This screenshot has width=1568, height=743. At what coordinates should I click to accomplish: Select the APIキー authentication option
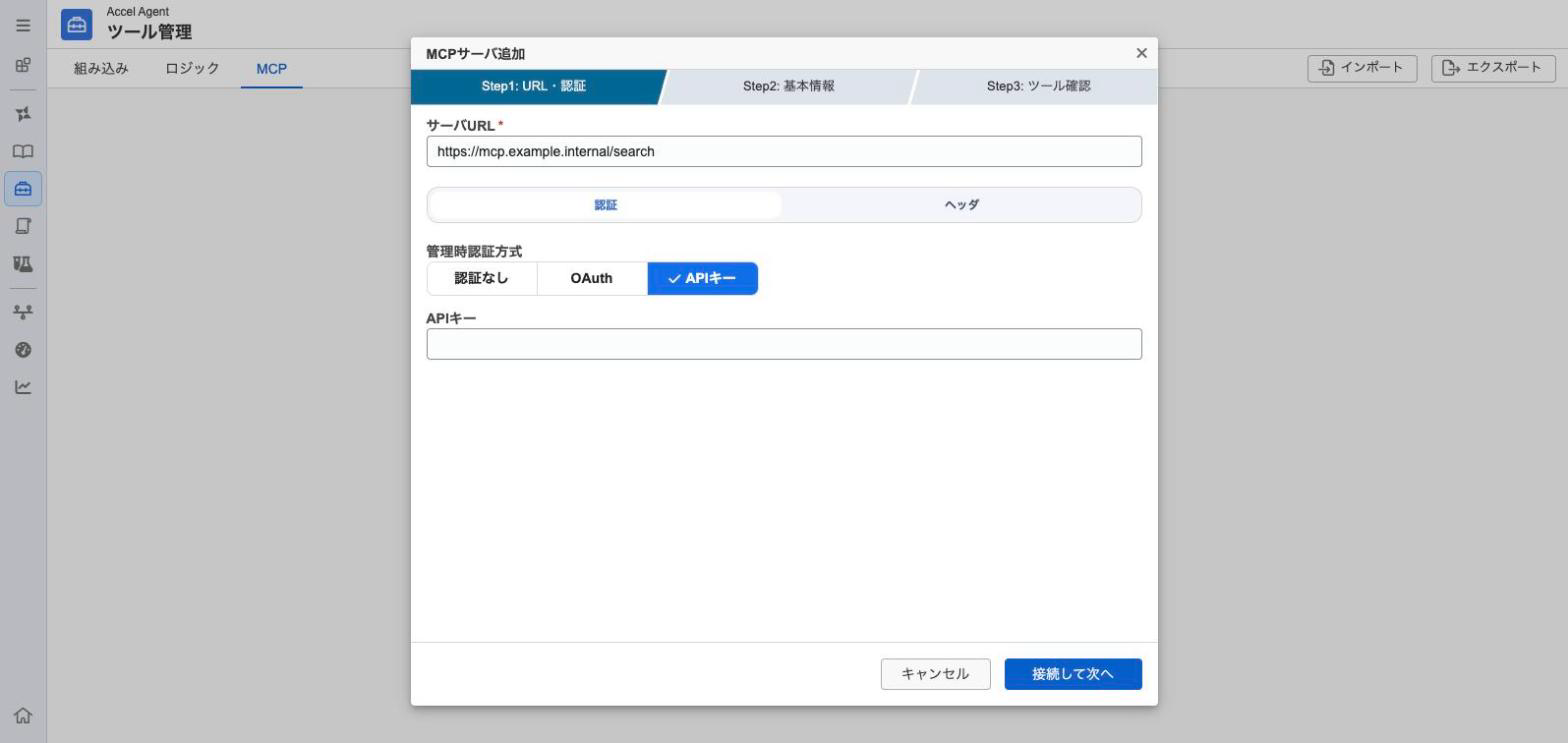click(x=703, y=279)
